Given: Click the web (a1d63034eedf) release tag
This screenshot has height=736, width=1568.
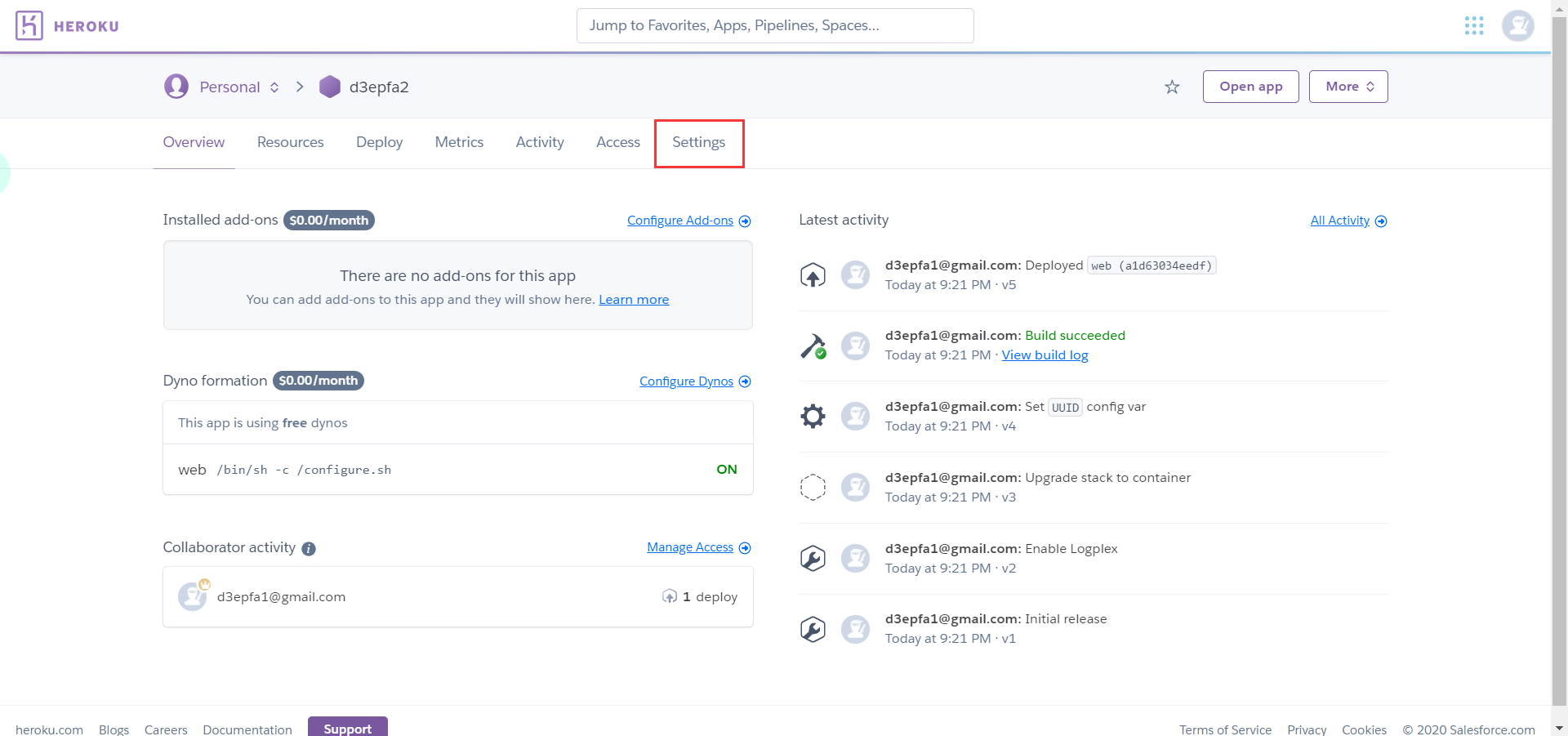Looking at the screenshot, I should [1151, 265].
